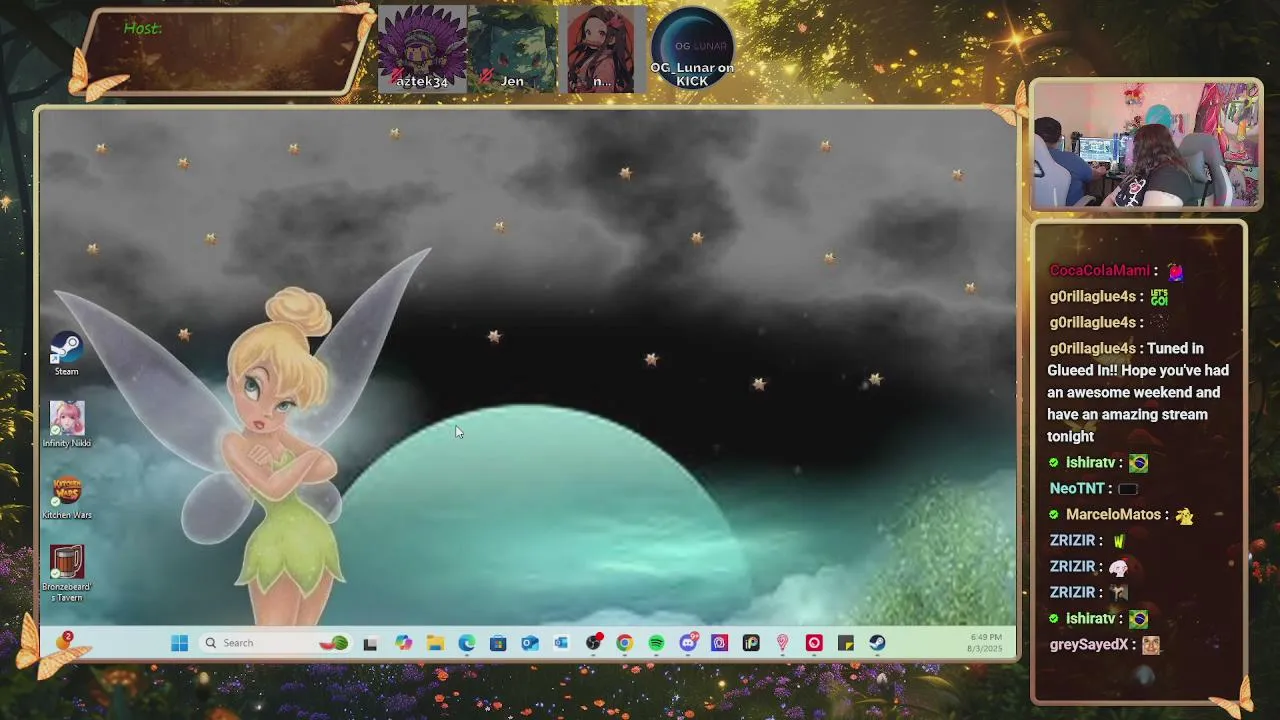This screenshot has height=720, width=1280.
Task: Open the Windows Start menu
Action: click(179, 643)
